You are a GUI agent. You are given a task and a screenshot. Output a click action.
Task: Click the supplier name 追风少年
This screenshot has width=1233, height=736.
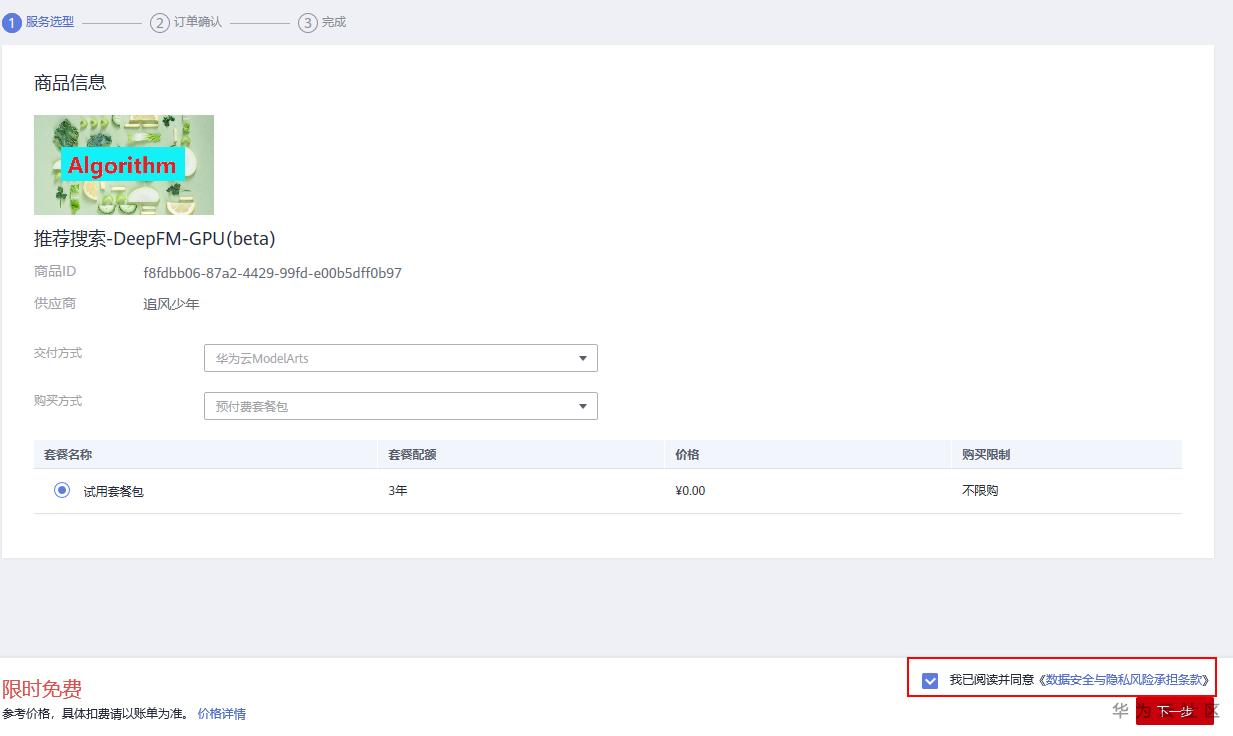click(x=171, y=304)
